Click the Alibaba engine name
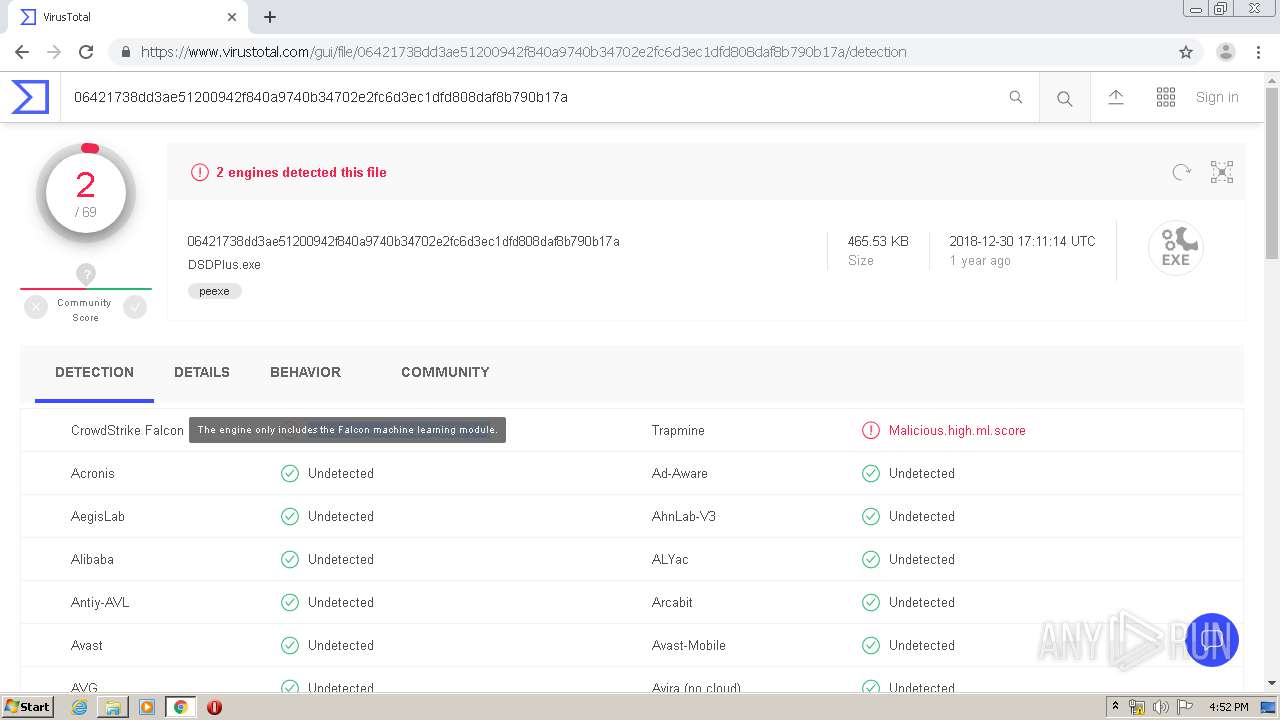The image size is (1280, 720). coord(92,559)
